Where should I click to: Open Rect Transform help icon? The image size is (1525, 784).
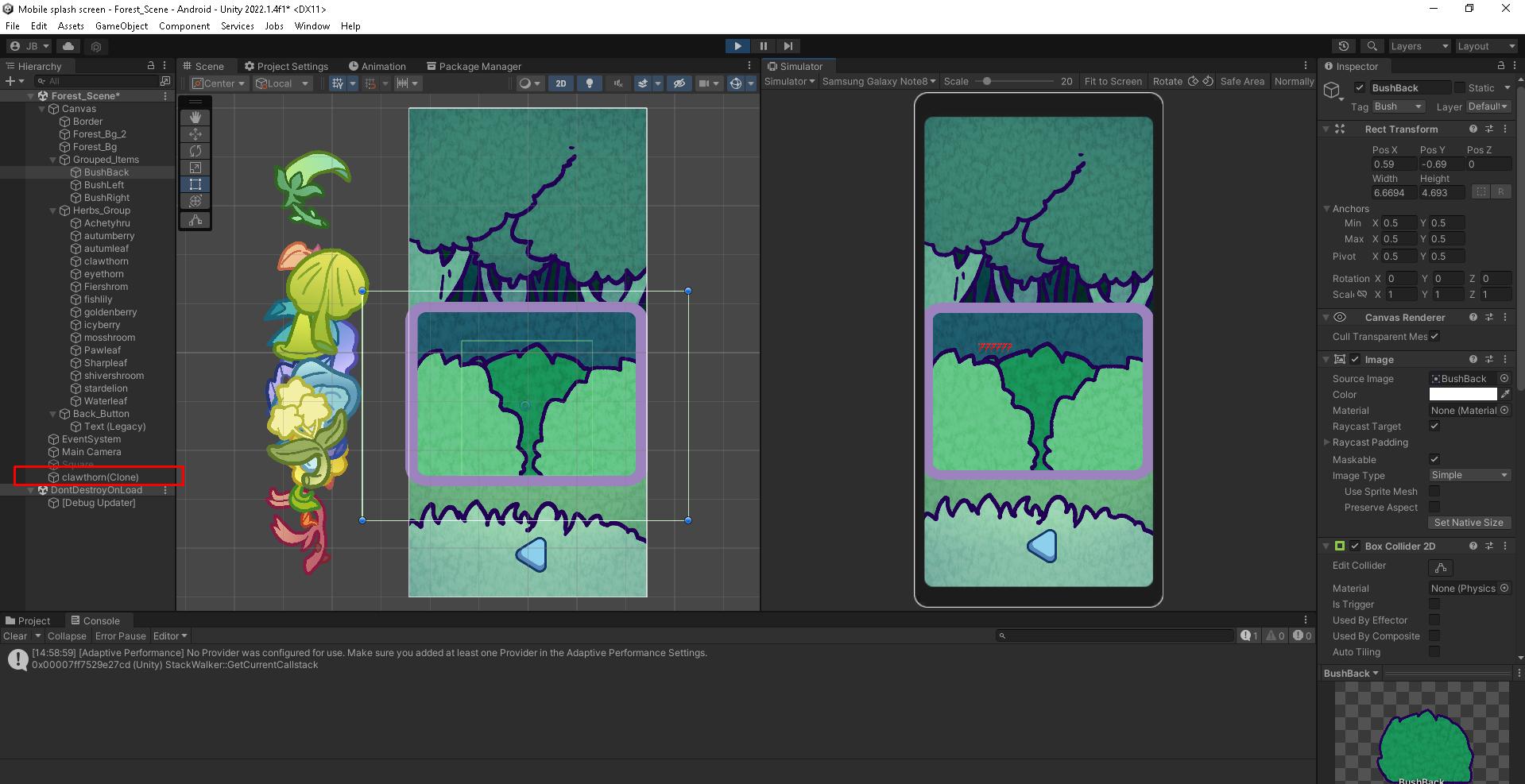1473,129
